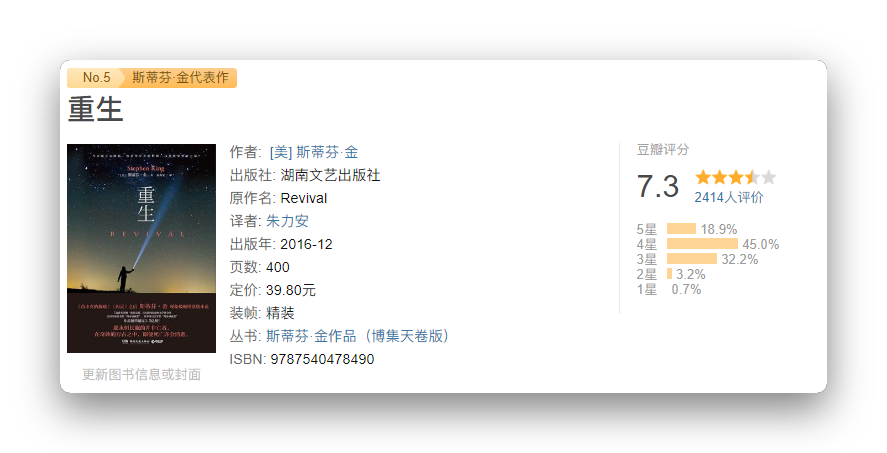Click 更新图书信息或封面 link
887x453 pixels.
coord(141,374)
